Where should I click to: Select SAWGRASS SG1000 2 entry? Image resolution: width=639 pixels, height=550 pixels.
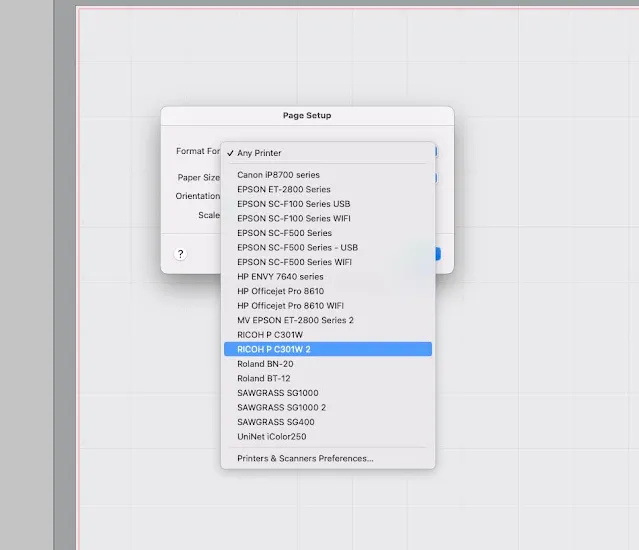point(328,407)
